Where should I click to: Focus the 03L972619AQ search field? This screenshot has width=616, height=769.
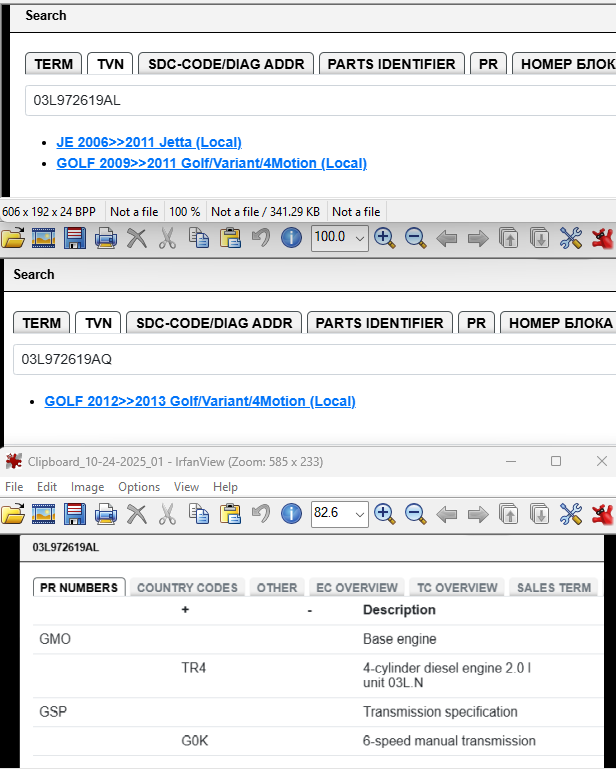(314, 359)
